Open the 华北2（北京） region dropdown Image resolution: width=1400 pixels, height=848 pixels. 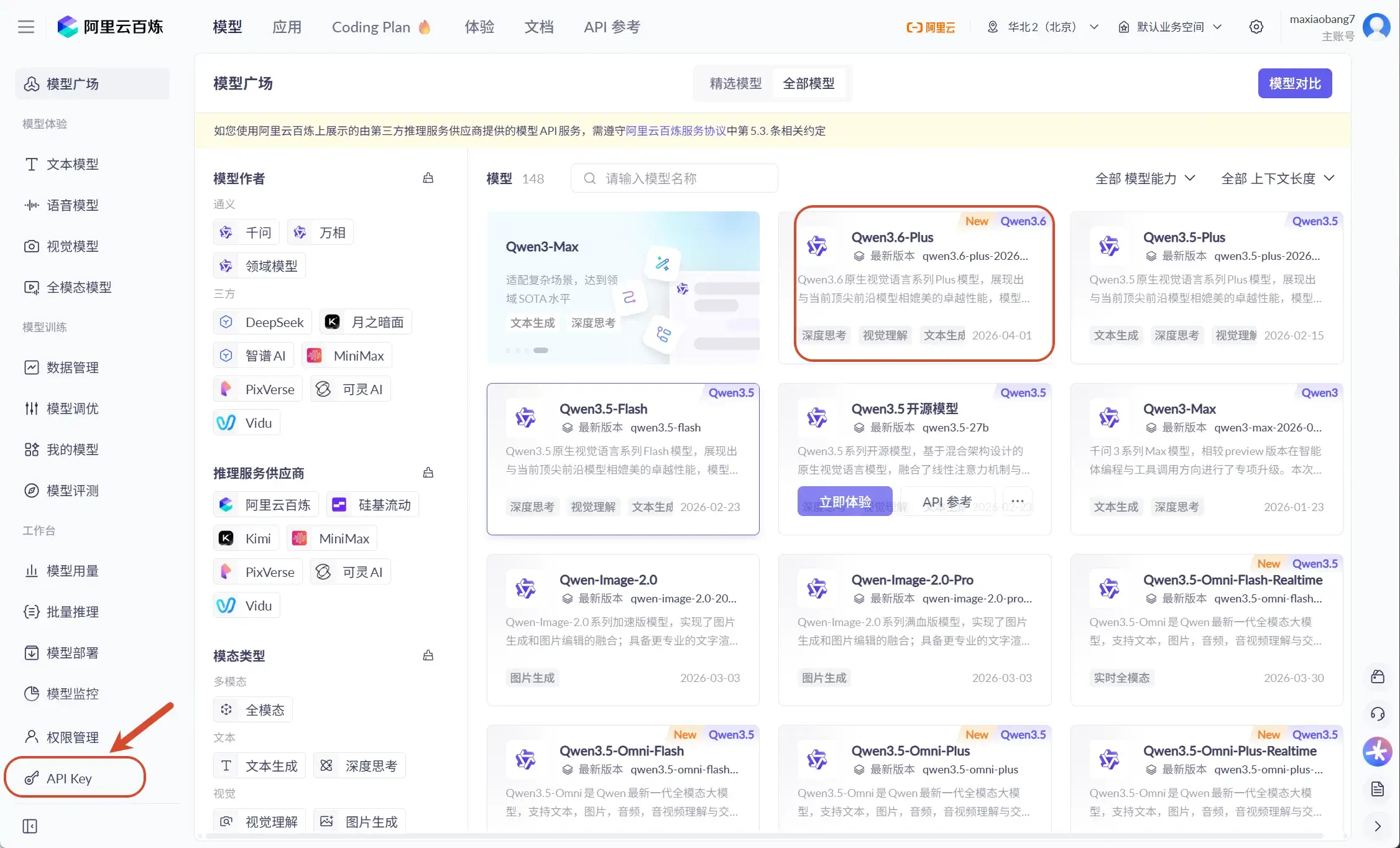(1043, 27)
